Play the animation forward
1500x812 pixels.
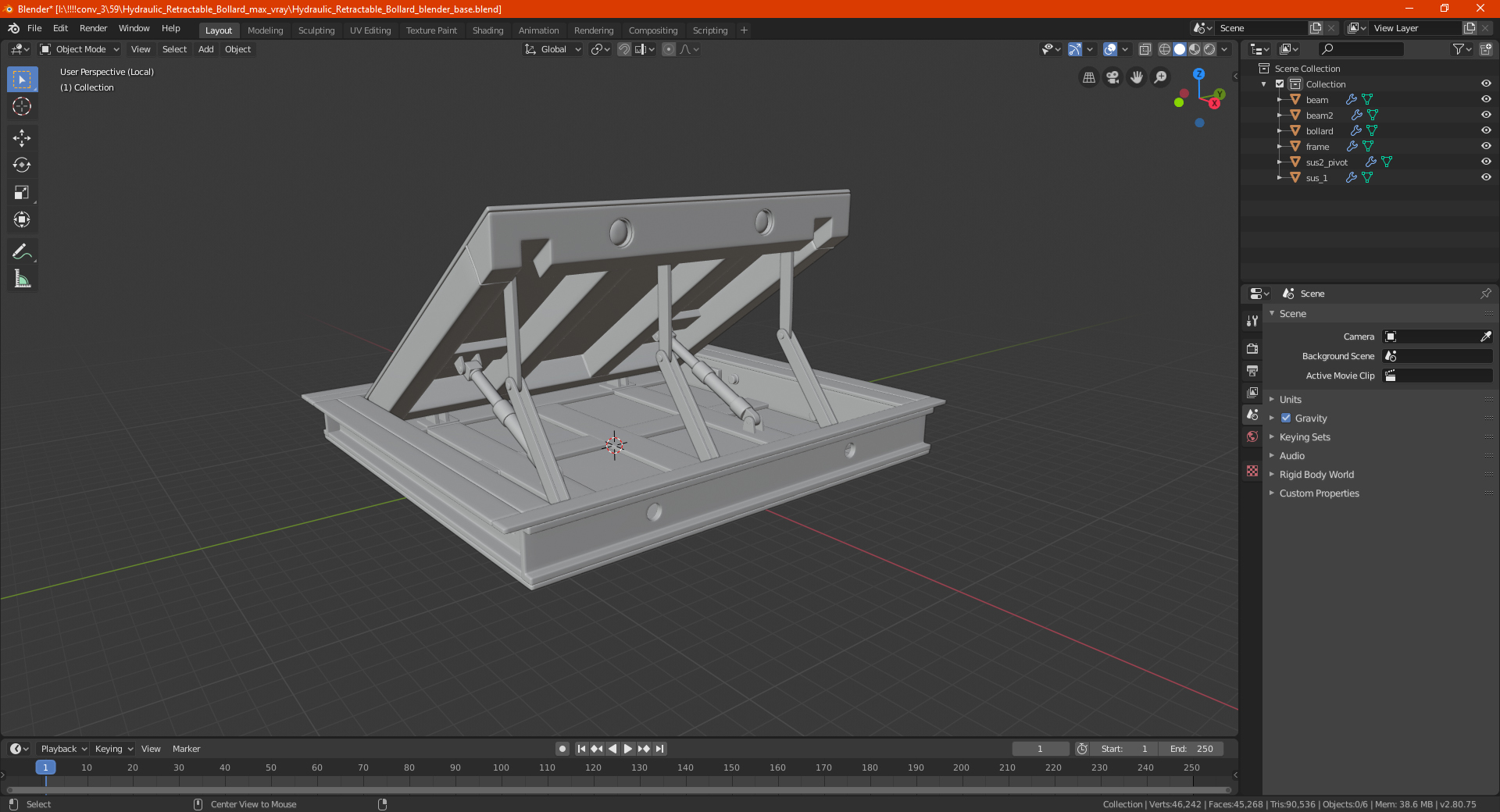pos(628,749)
